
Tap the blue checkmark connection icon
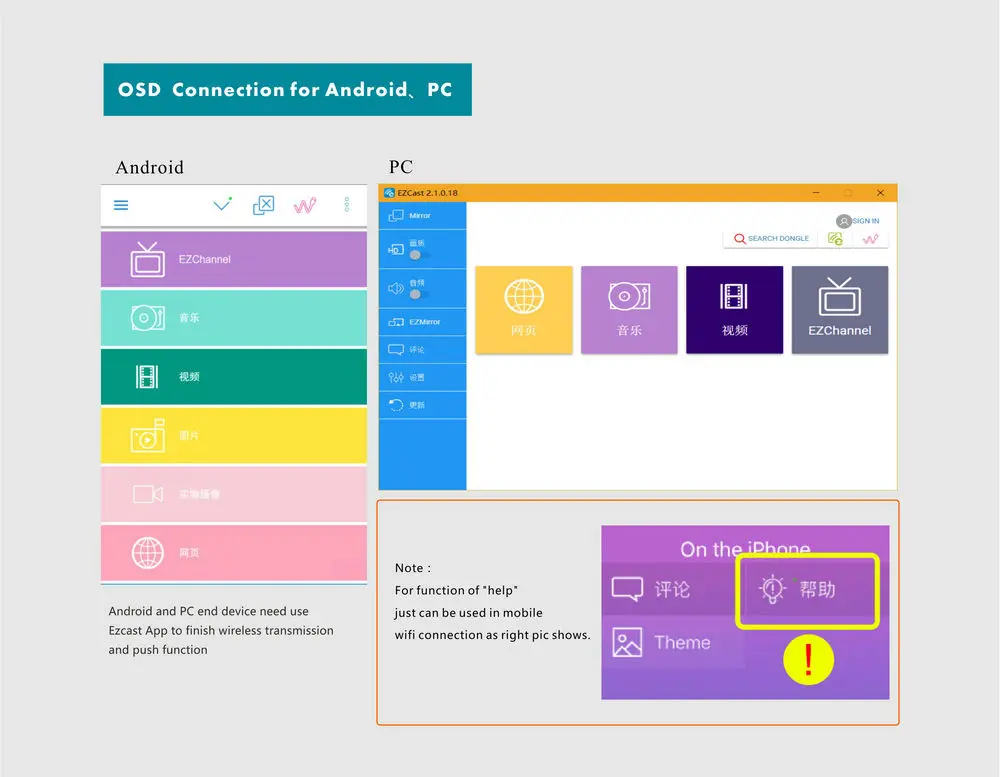pos(222,204)
